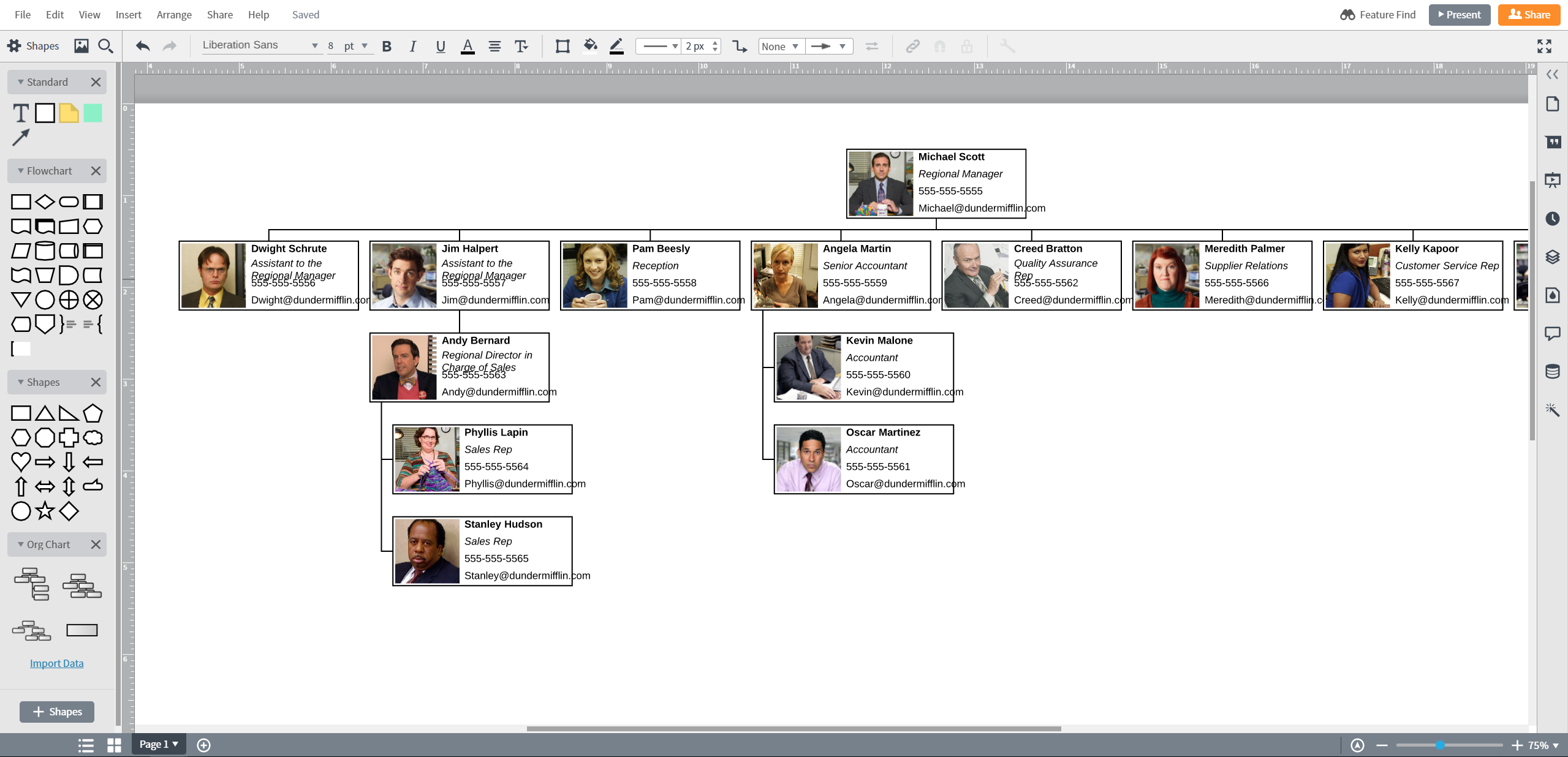Open the font size pt dropdown

[x=357, y=46]
